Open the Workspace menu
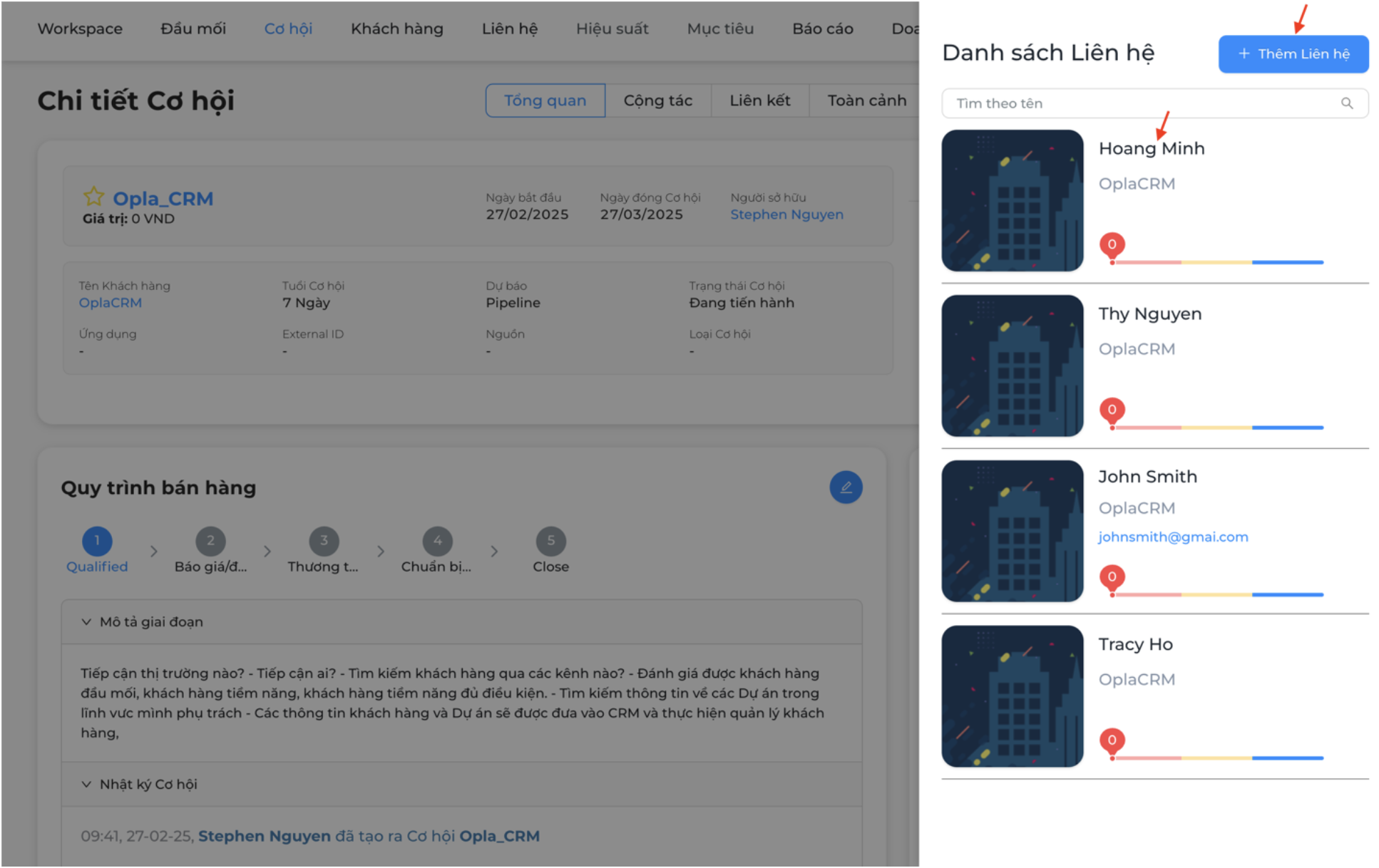The image size is (1379, 868). 80,29
